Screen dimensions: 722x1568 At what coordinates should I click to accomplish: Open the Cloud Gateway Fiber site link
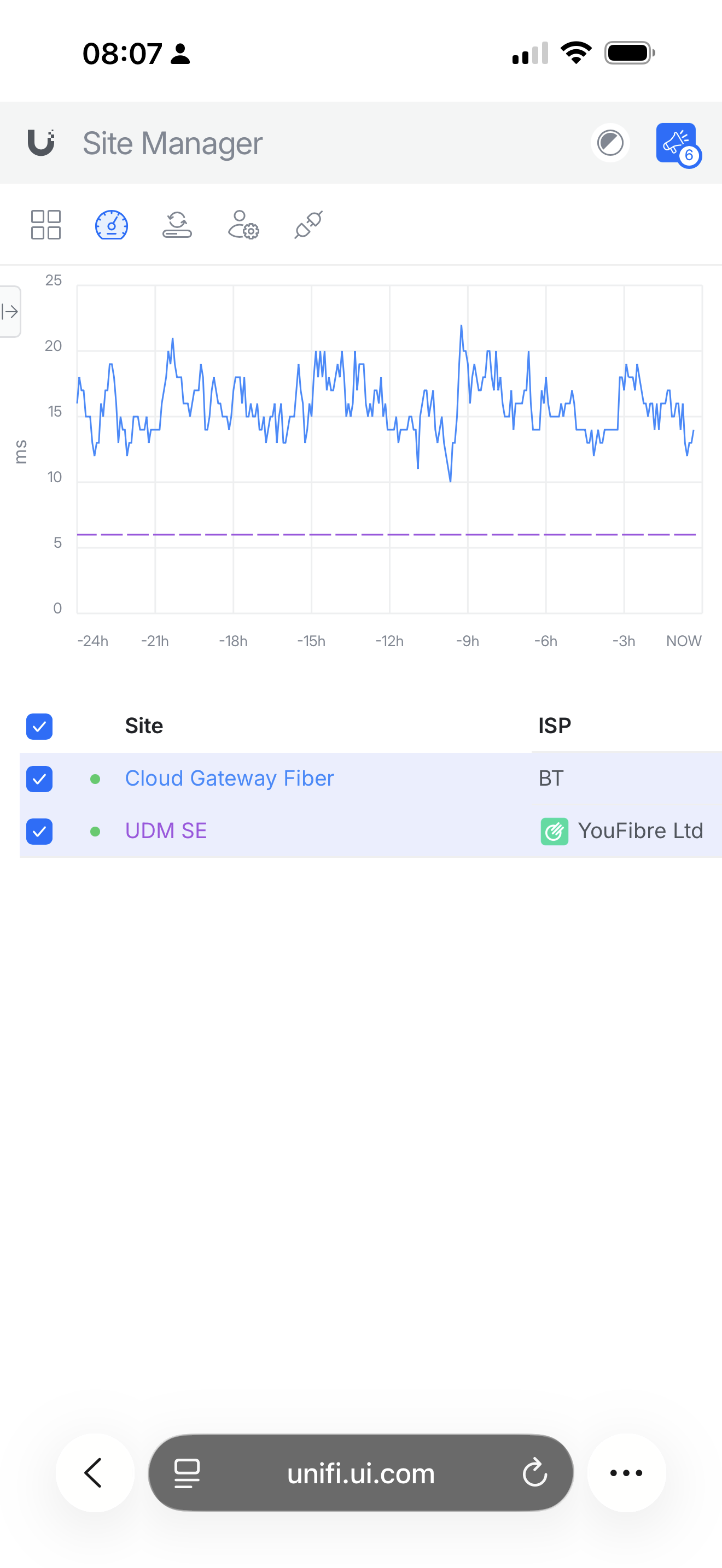[x=230, y=779]
